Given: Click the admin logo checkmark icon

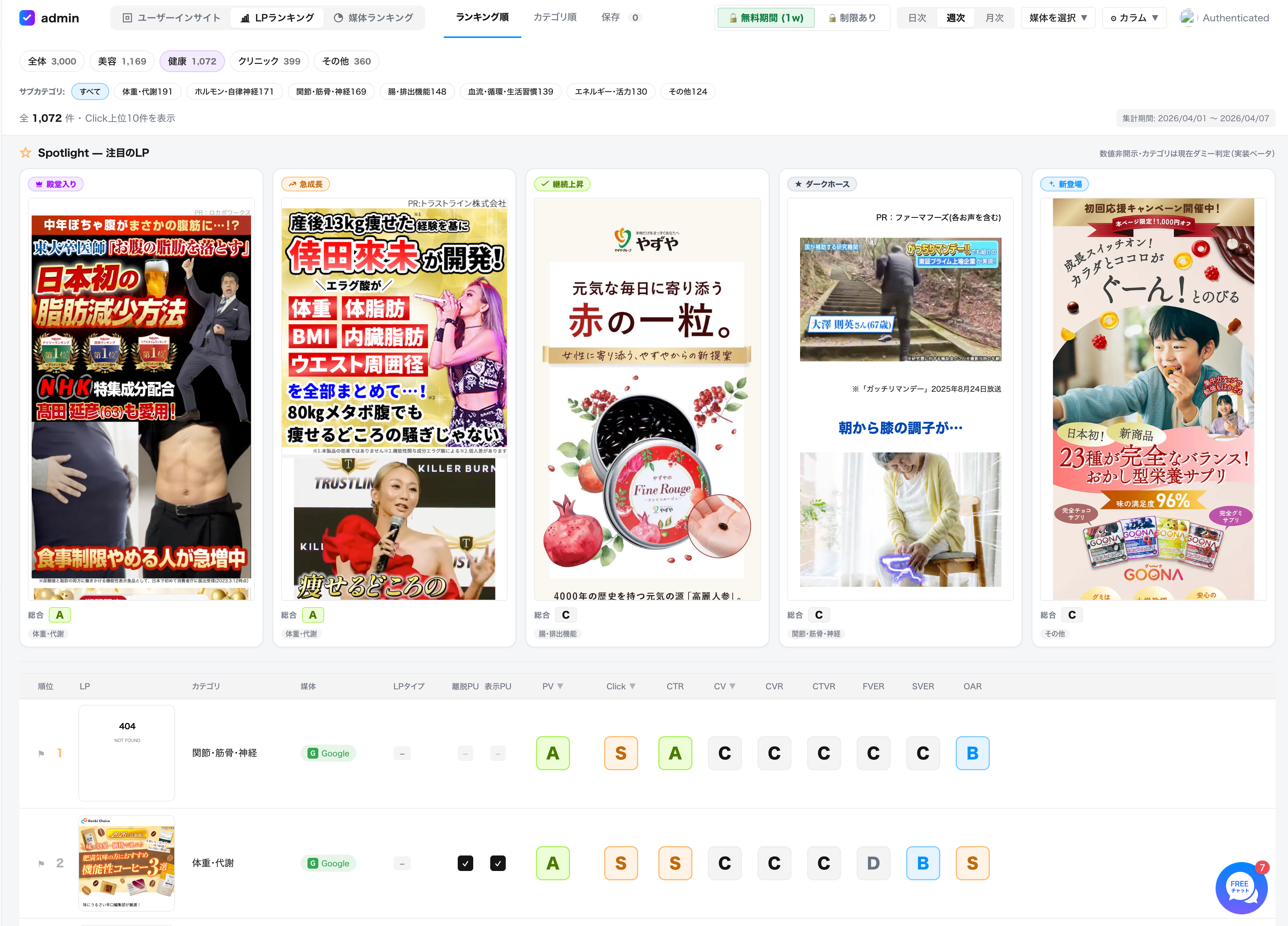Looking at the screenshot, I should pos(27,17).
